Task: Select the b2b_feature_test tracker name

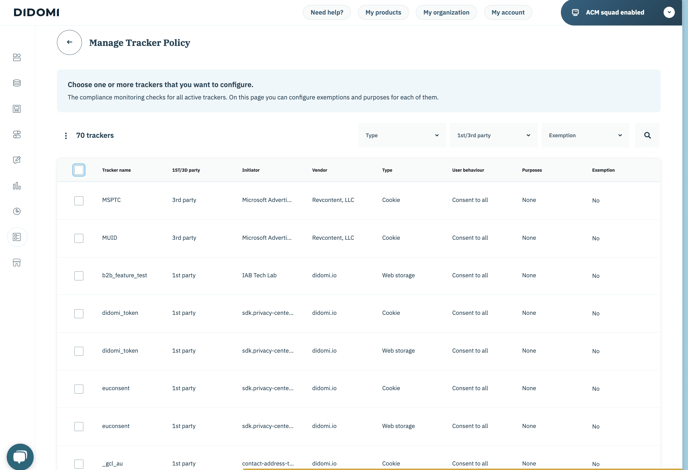Action: pyautogui.click(x=125, y=276)
